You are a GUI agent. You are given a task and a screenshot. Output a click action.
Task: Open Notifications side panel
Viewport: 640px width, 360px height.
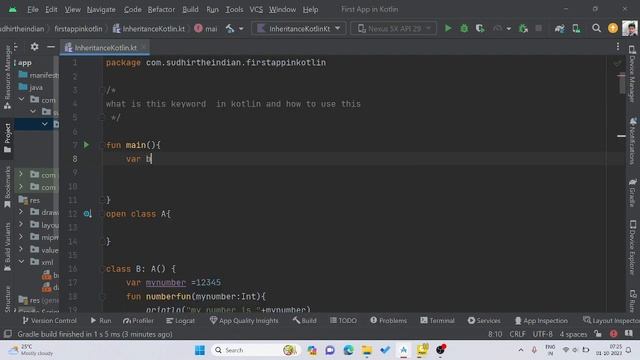click(x=632, y=141)
